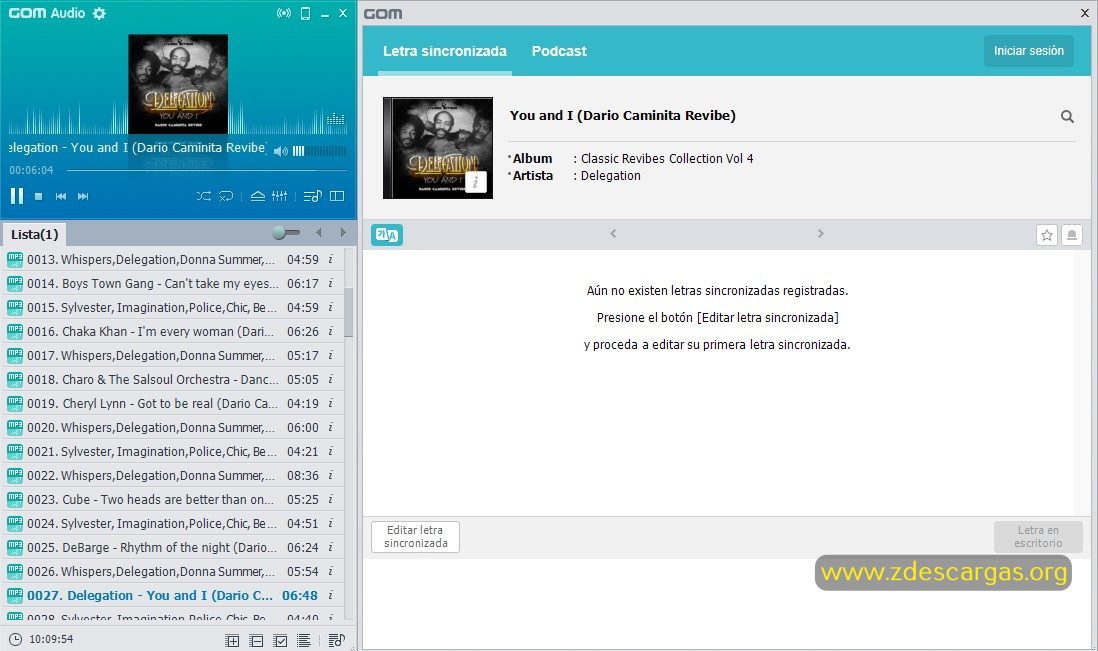Stop playback
1098x651 pixels.
click(x=39, y=197)
